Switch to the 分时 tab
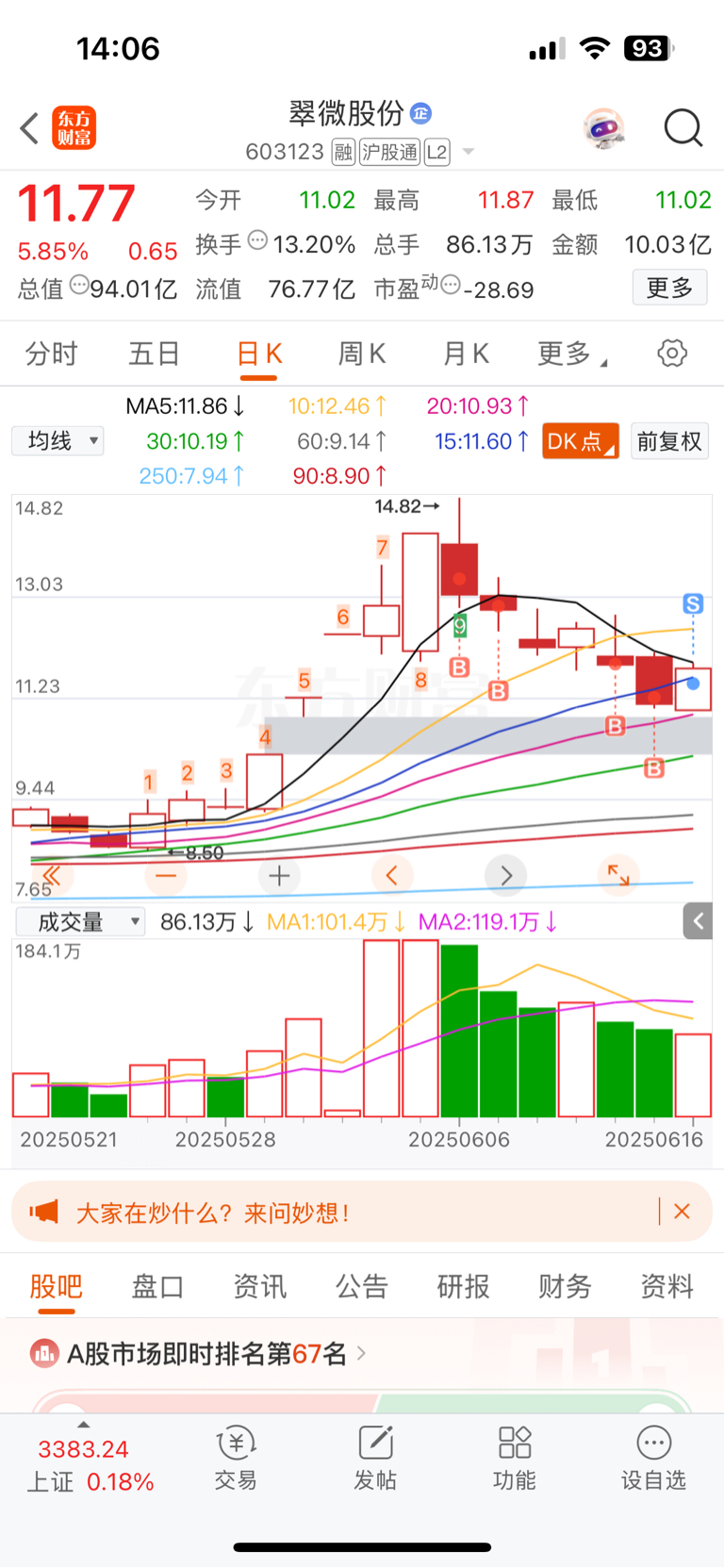The height and width of the screenshot is (1568, 724). (52, 354)
